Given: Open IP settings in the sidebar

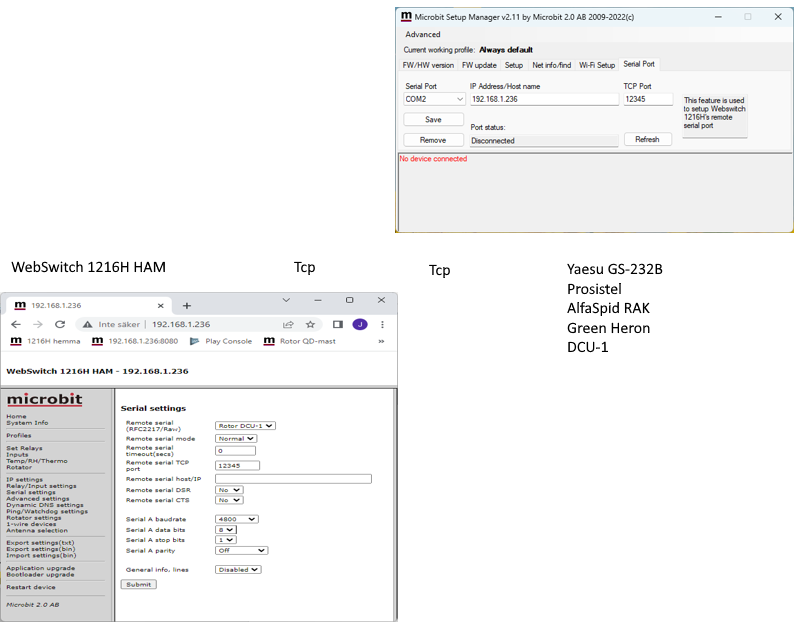Looking at the screenshot, I should pos(24,480).
